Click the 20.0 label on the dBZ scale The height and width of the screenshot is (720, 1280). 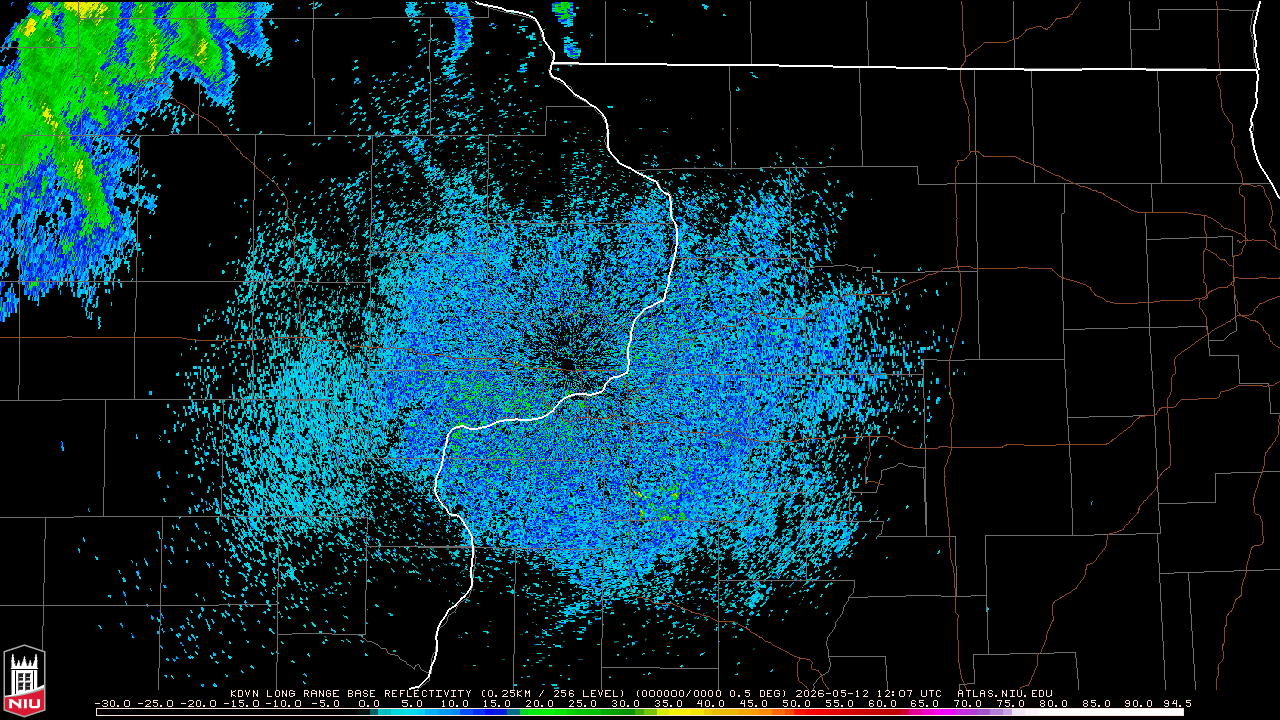click(540, 704)
